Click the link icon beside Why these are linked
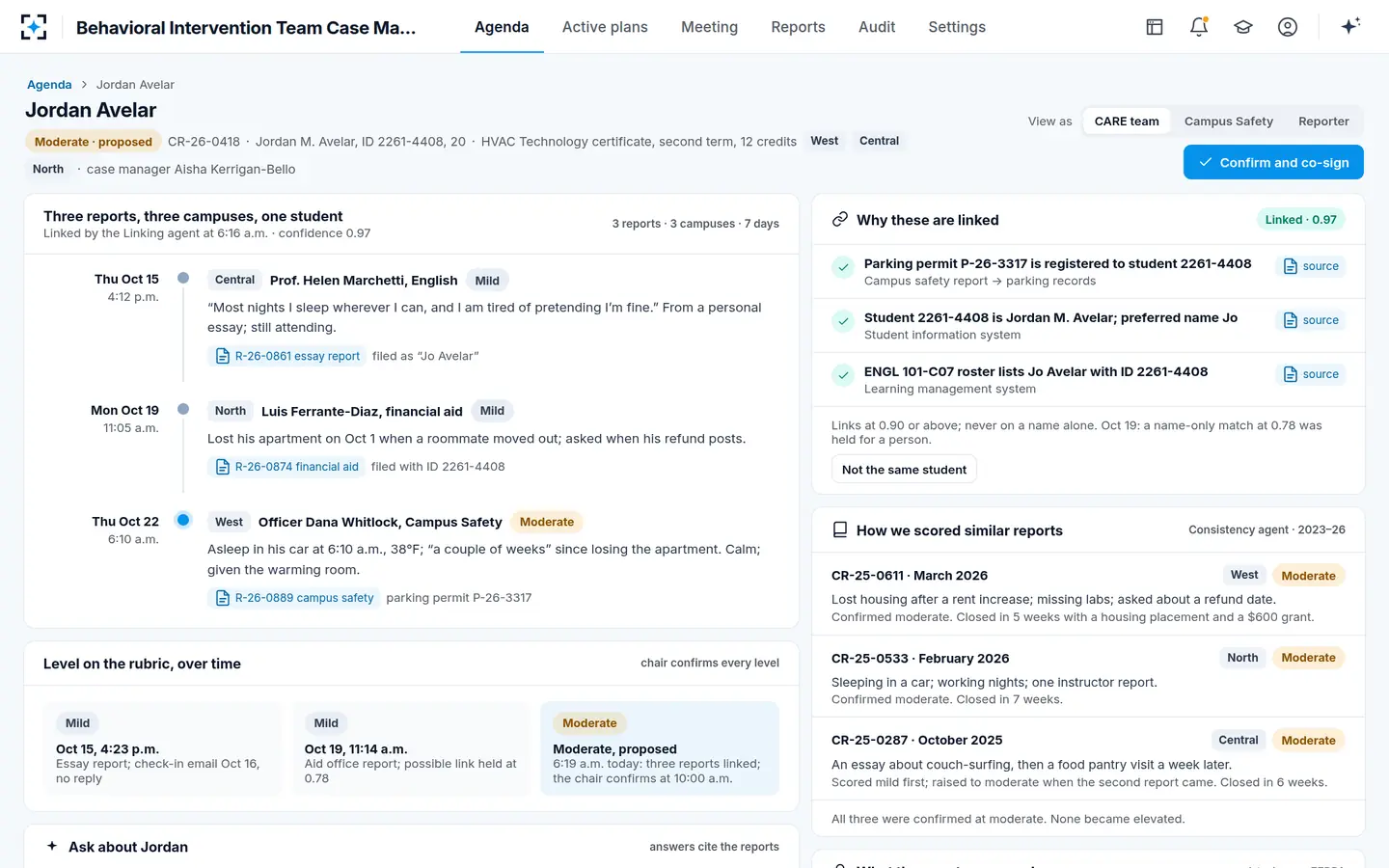1389x868 pixels. 840,219
